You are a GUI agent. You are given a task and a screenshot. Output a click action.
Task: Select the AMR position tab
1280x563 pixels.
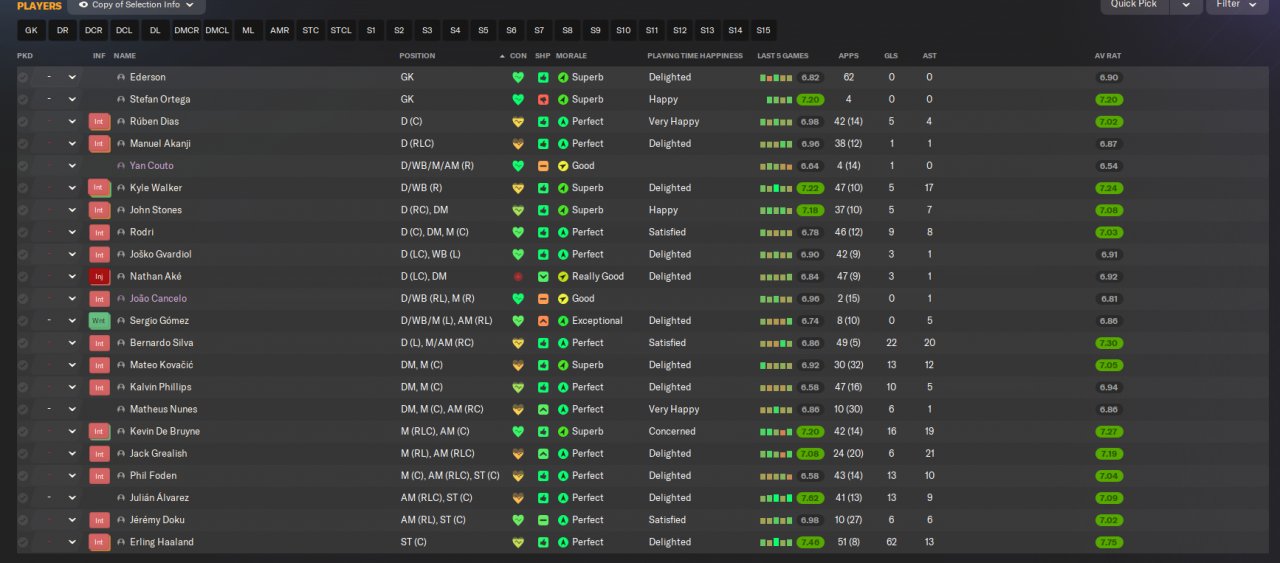(279, 31)
